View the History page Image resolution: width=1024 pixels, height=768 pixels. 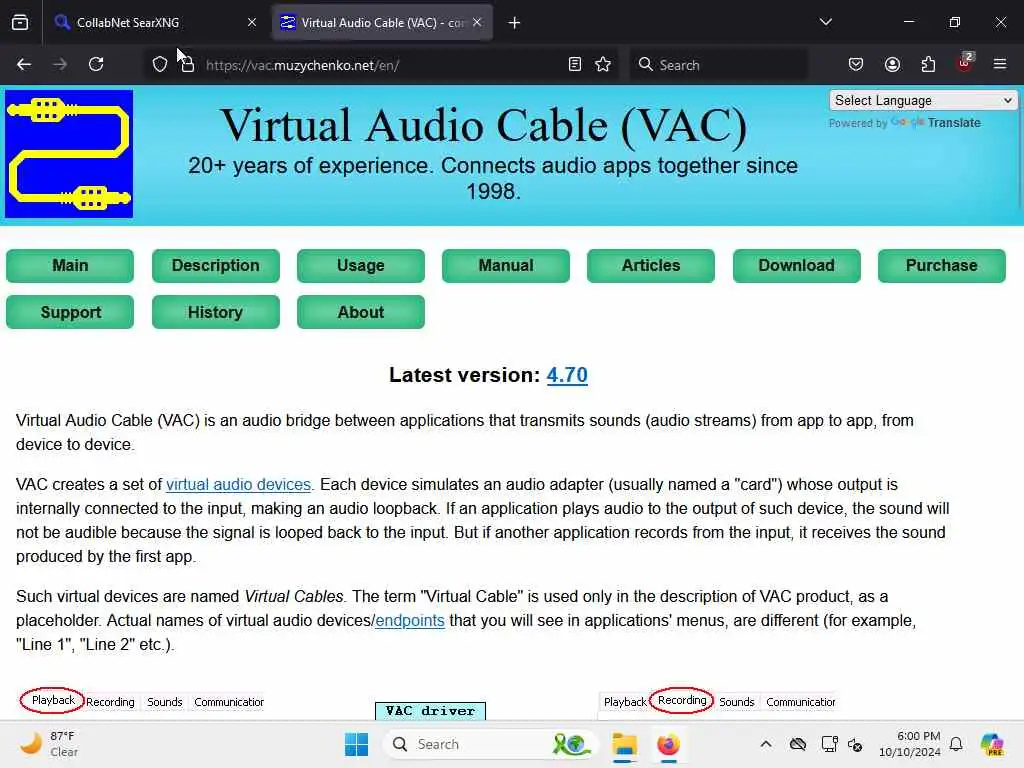click(x=216, y=312)
